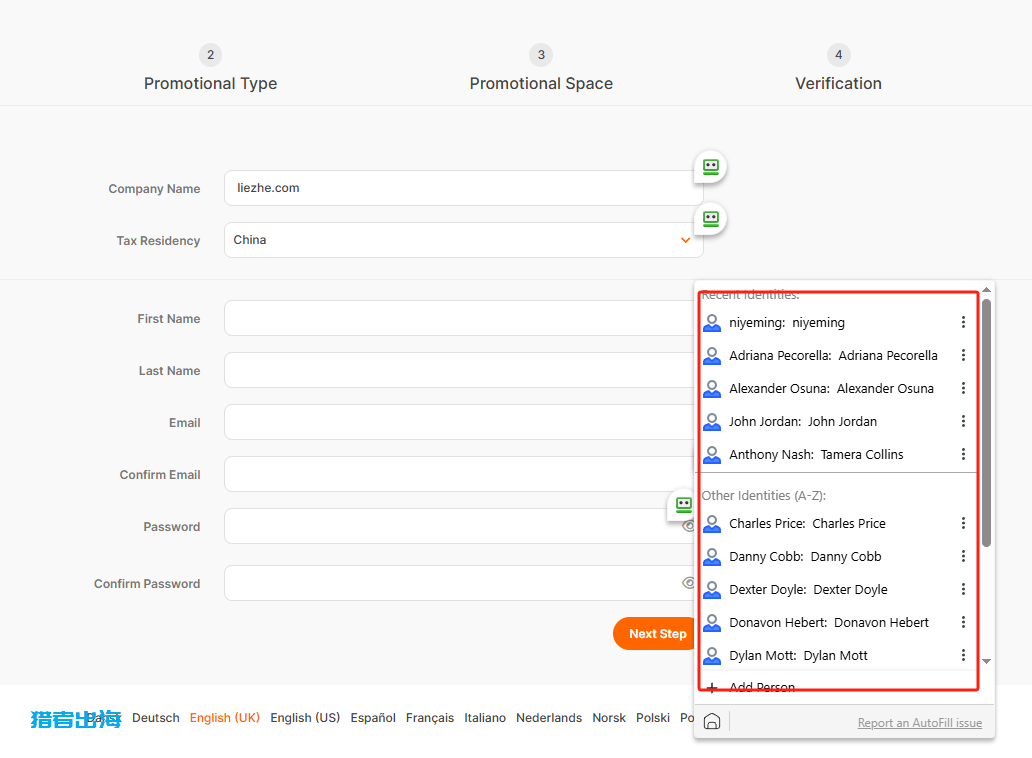Switch language to Deutsch
The height and width of the screenshot is (758, 1032).
(x=156, y=718)
